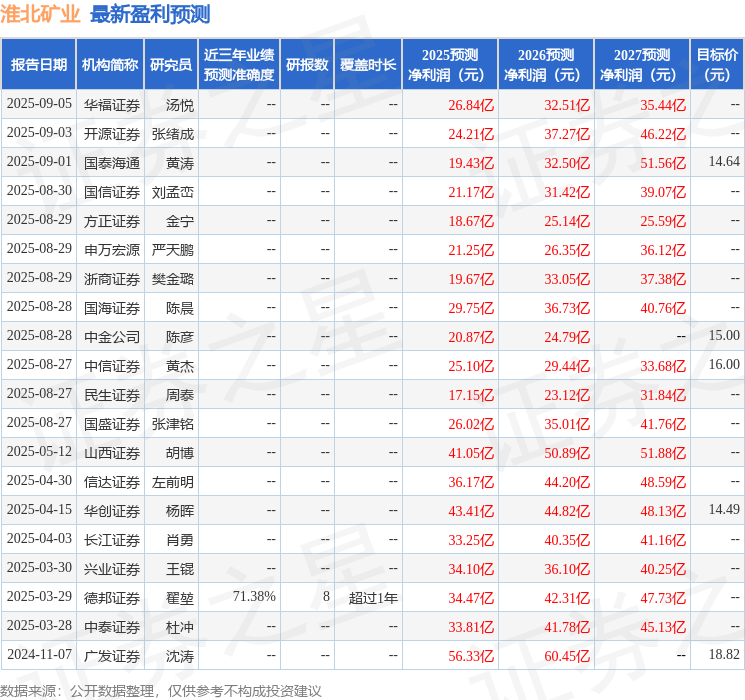
Task: Click the 淮北矿业 title text
Action: click(x=40, y=14)
